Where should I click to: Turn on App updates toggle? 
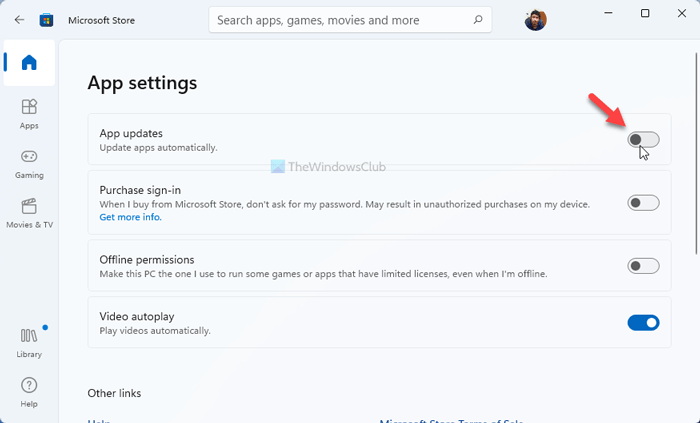click(x=643, y=140)
